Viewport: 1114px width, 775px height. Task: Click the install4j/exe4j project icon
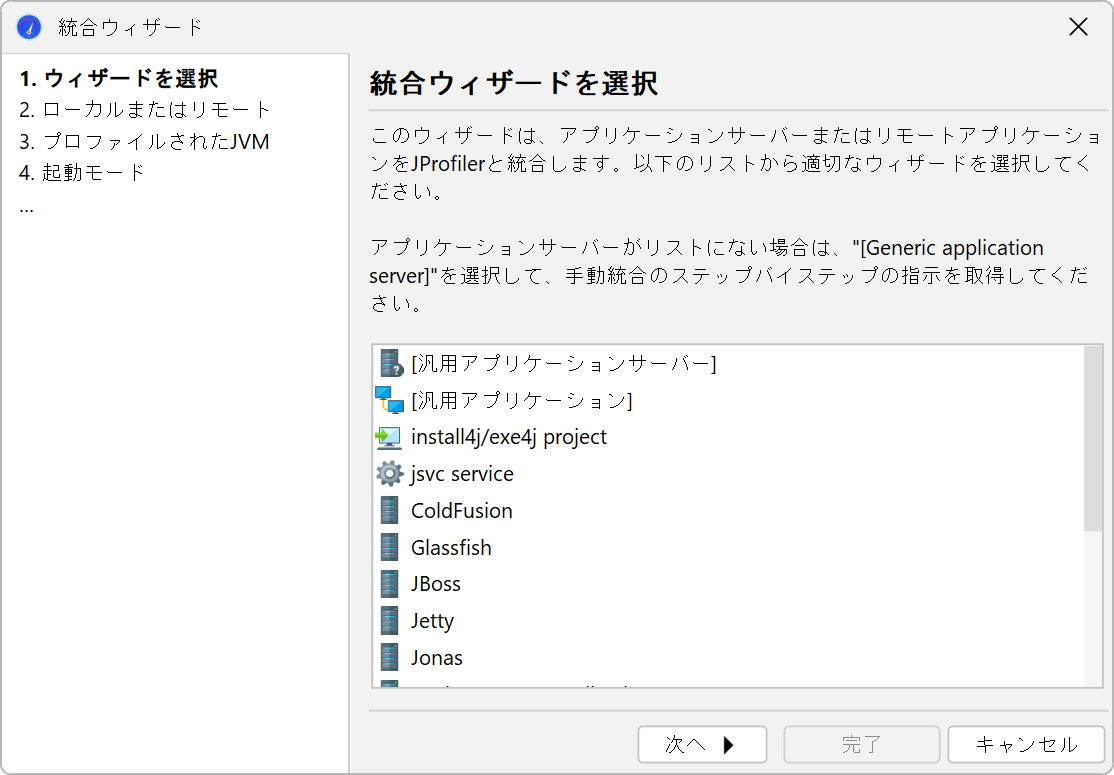click(x=389, y=437)
